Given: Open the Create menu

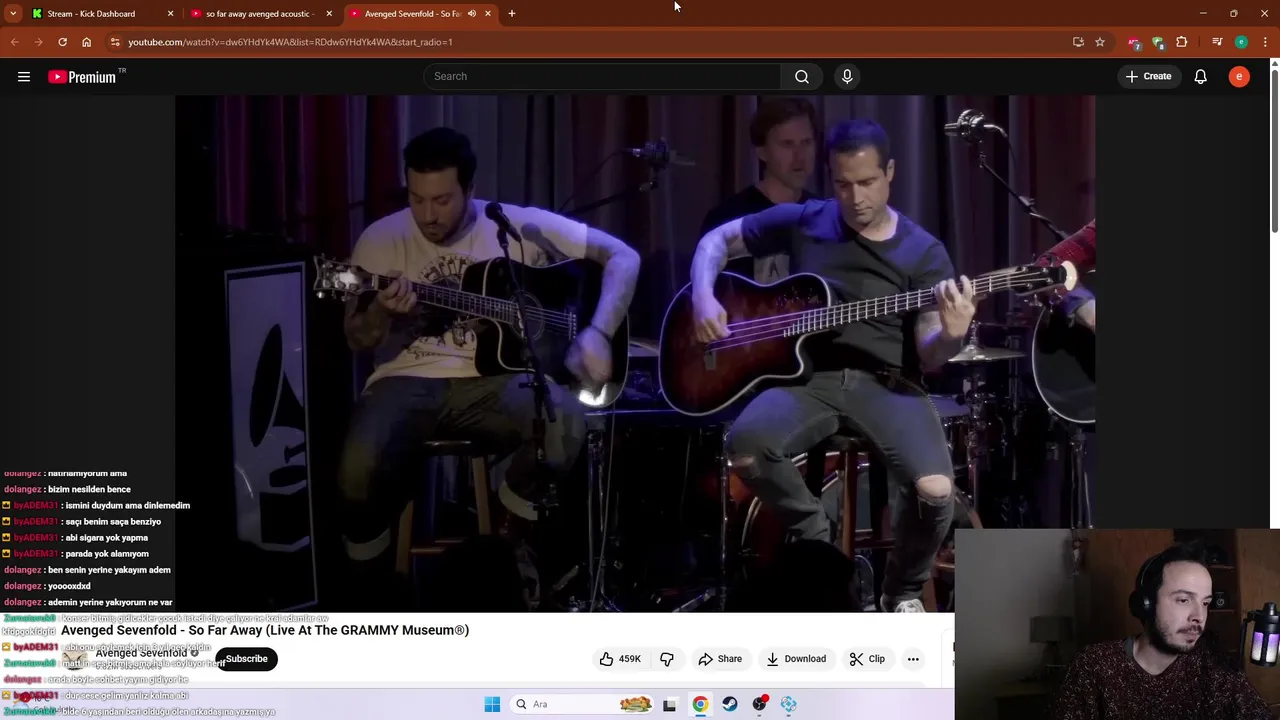Looking at the screenshot, I should [x=1148, y=76].
